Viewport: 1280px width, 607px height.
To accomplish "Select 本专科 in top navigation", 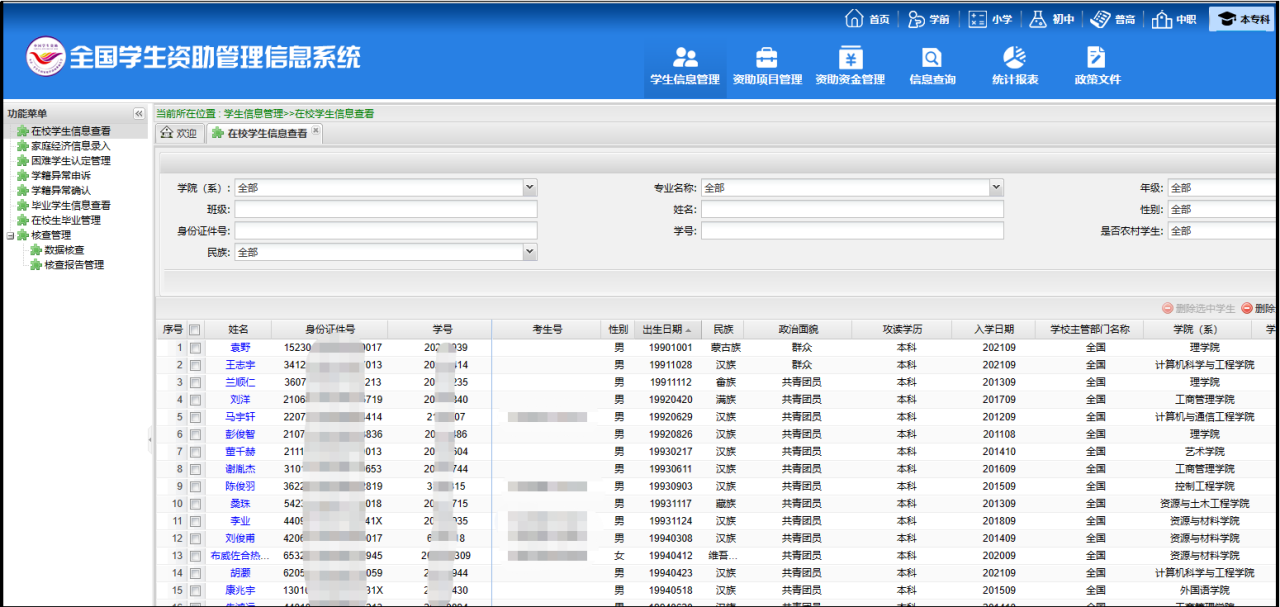I will (x=1243, y=19).
